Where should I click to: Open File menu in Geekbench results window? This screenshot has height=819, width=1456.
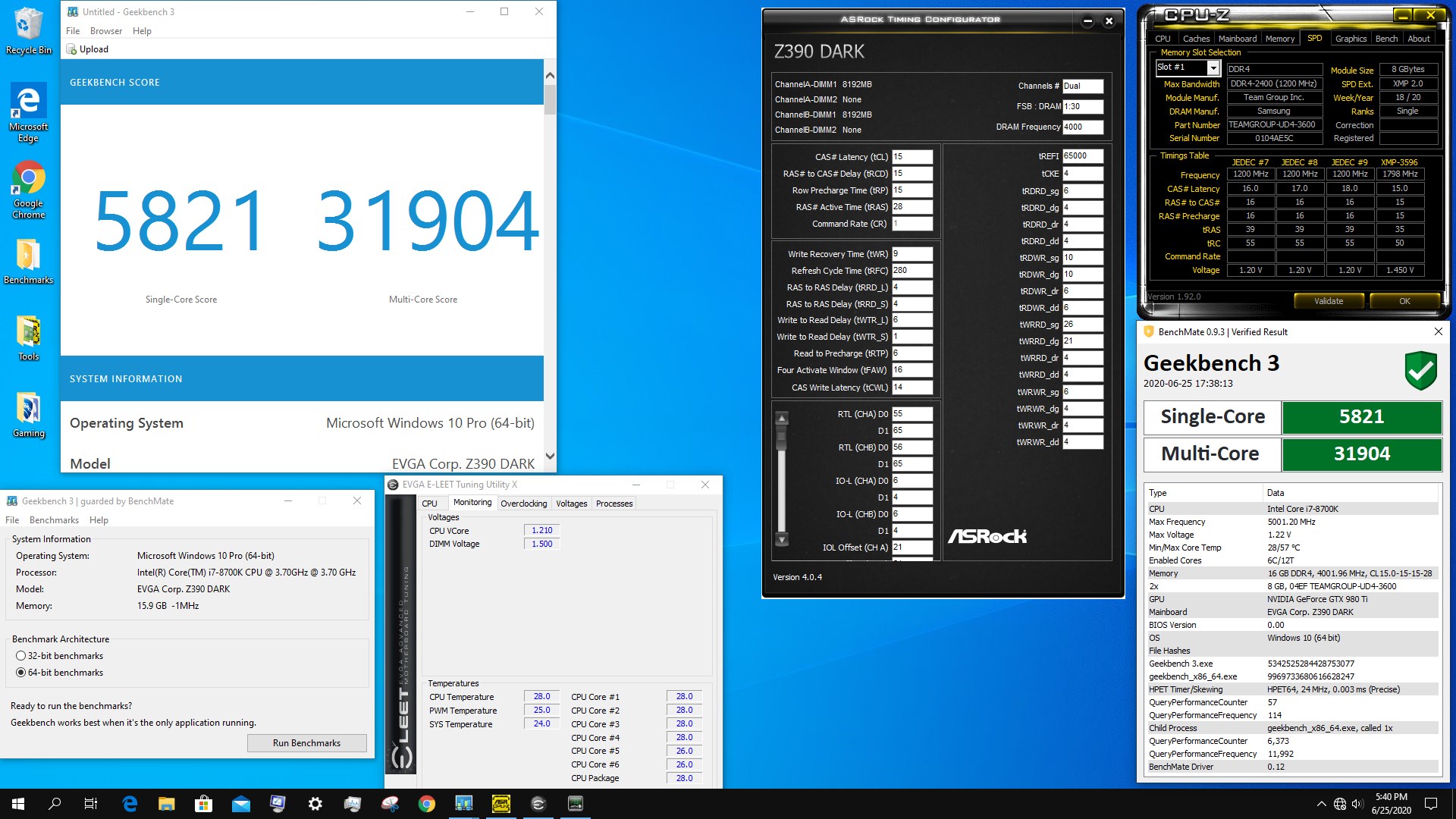[73, 31]
